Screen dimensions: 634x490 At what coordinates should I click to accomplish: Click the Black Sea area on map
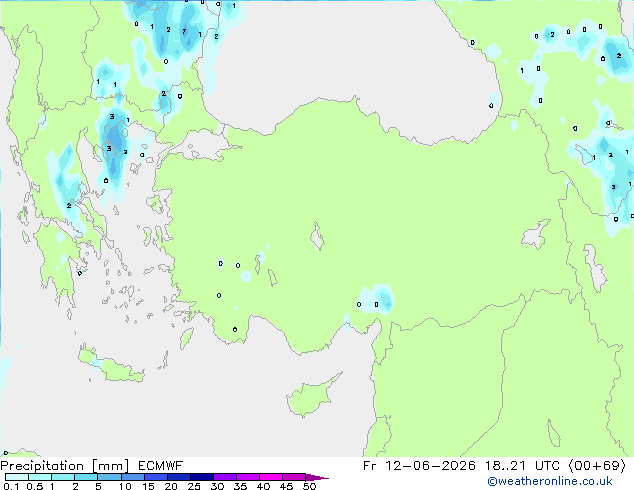pos(344,61)
